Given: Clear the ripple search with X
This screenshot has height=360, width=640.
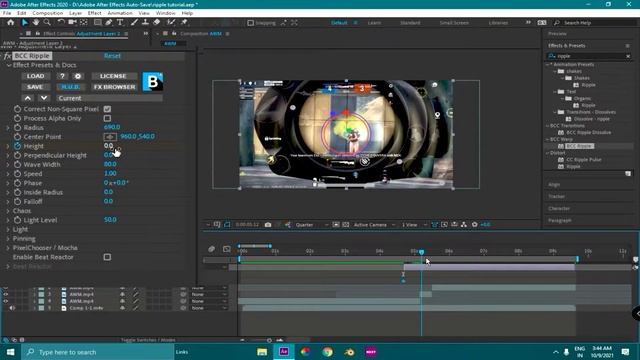Looking at the screenshot, I should (628, 56).
